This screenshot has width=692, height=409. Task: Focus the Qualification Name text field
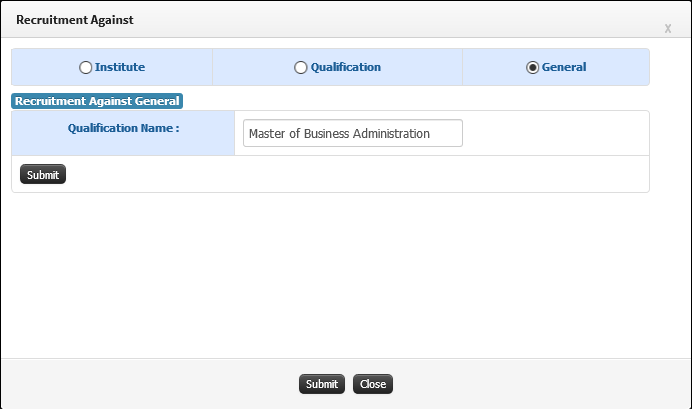tap(353, 133)
